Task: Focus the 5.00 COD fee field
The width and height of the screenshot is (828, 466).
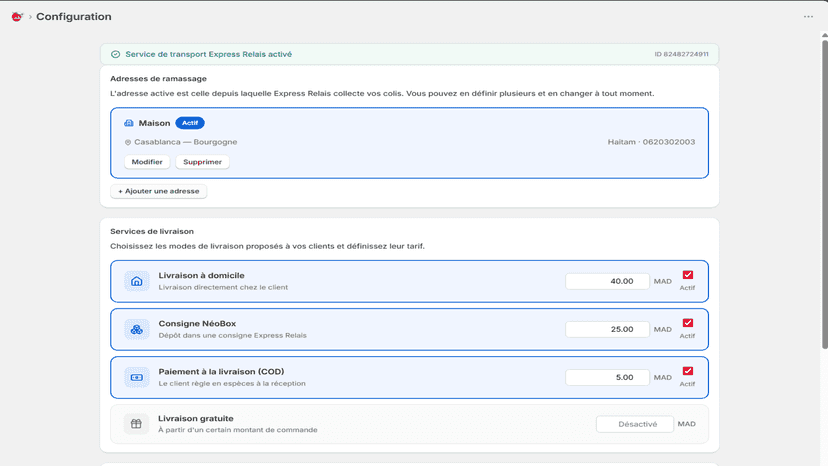Action: point(607,377)
